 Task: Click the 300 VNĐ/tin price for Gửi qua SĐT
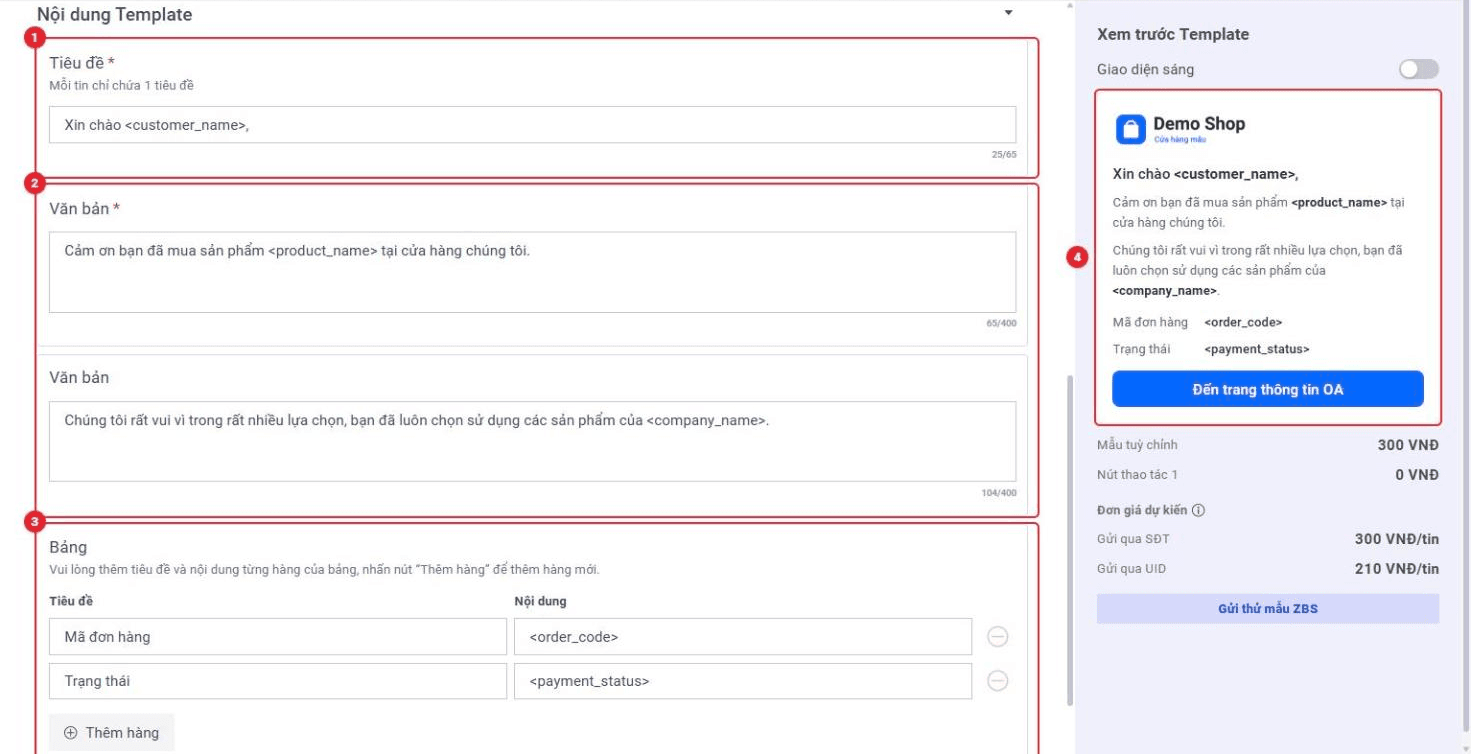(x=1396, y=539)
